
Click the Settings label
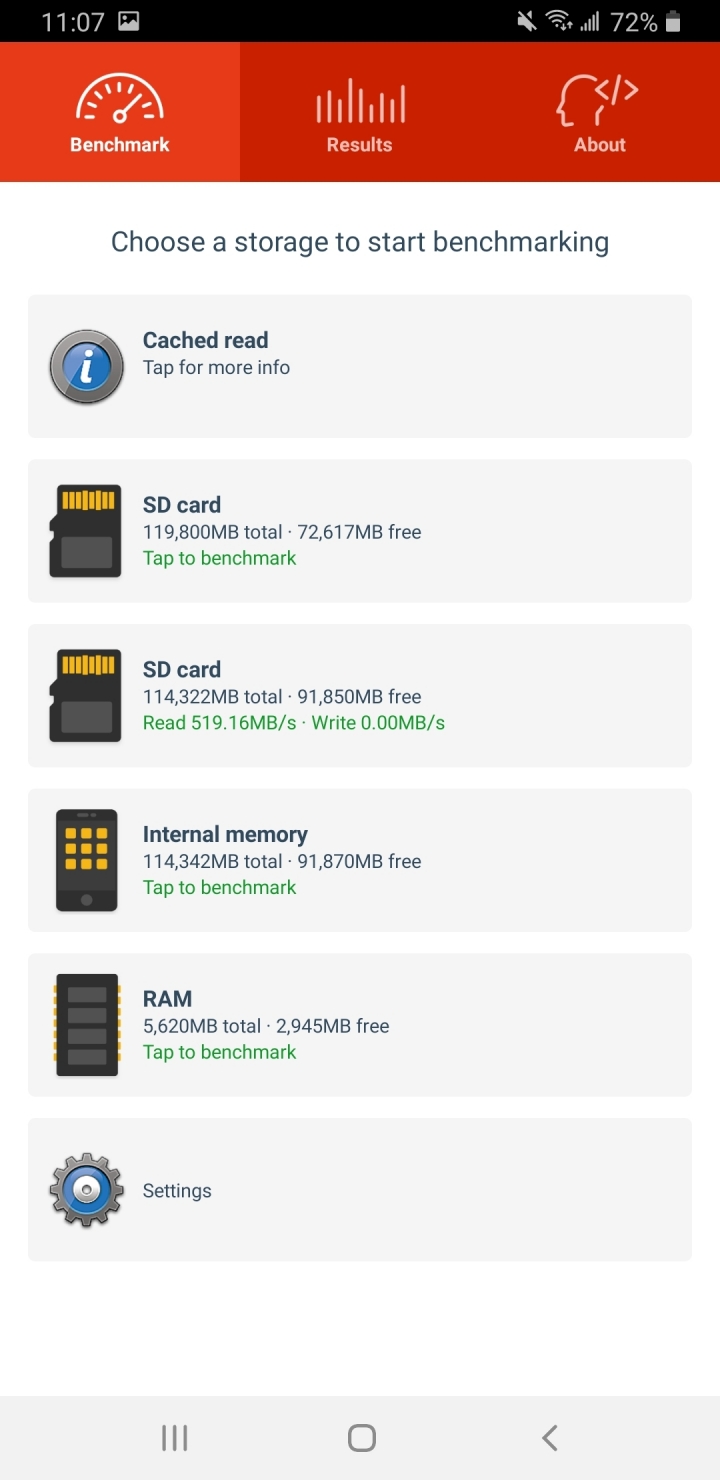click(177, 1191)
